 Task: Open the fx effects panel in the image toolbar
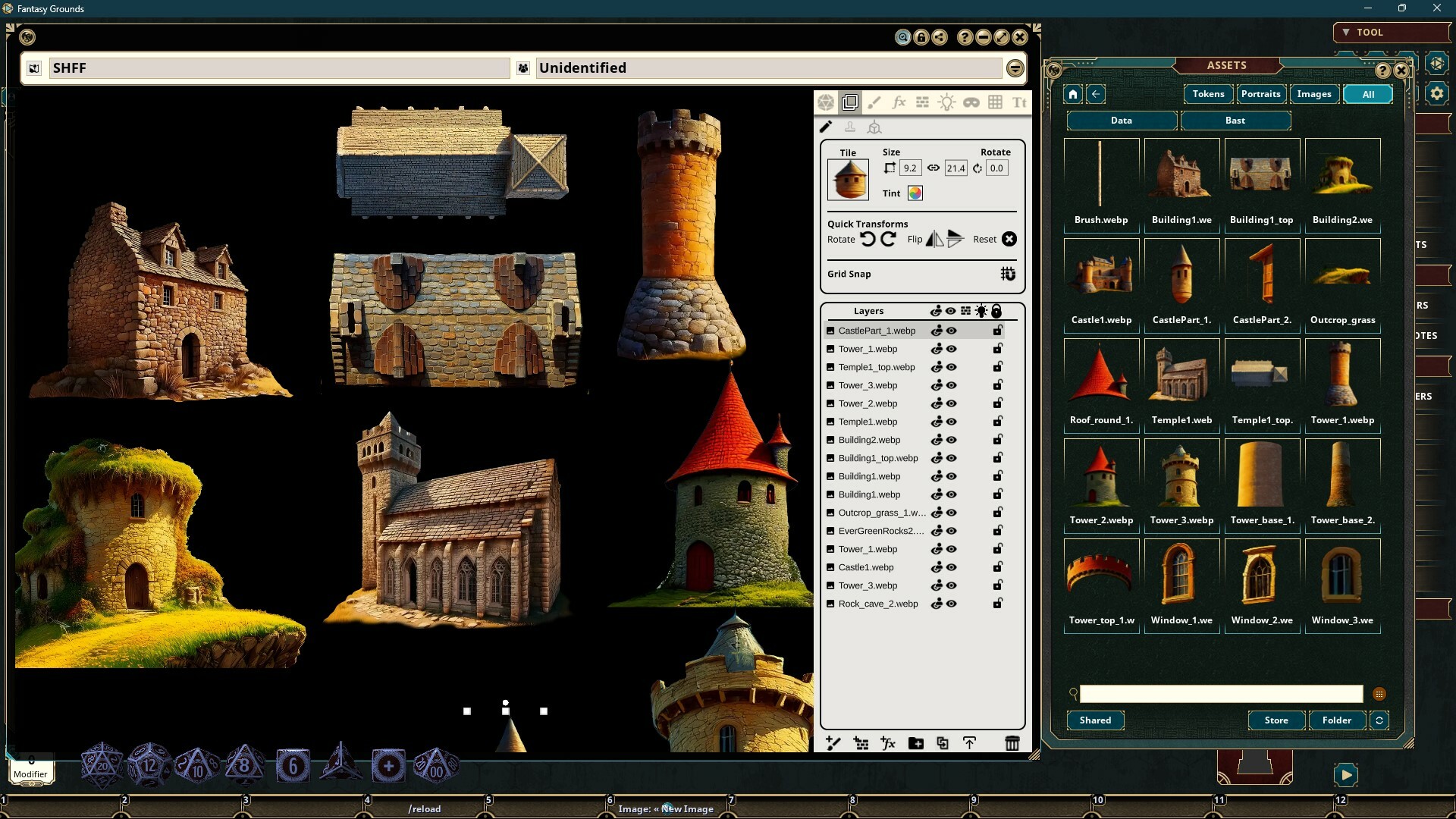tap(899, 102)
